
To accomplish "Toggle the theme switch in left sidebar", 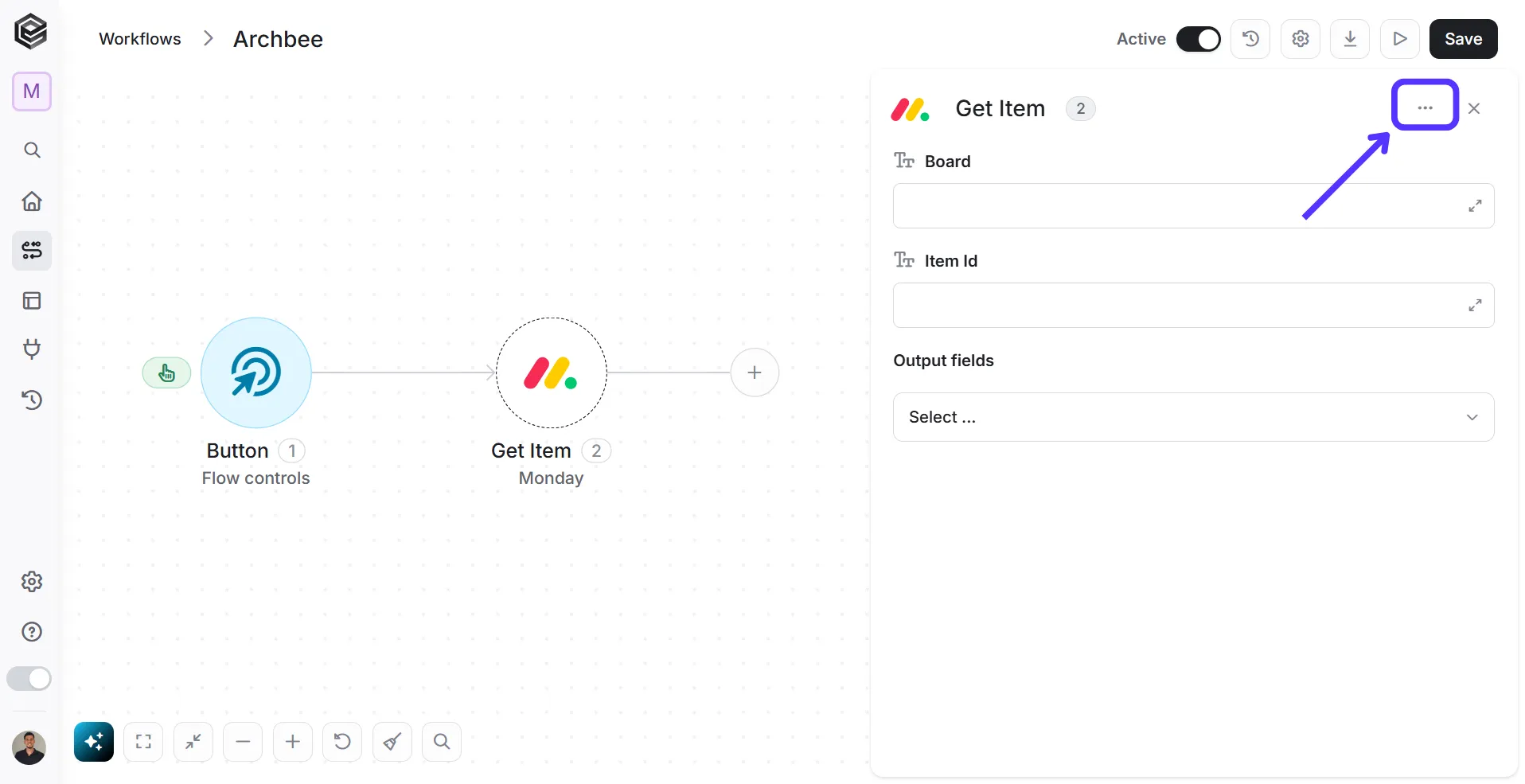I will [29, 679].
